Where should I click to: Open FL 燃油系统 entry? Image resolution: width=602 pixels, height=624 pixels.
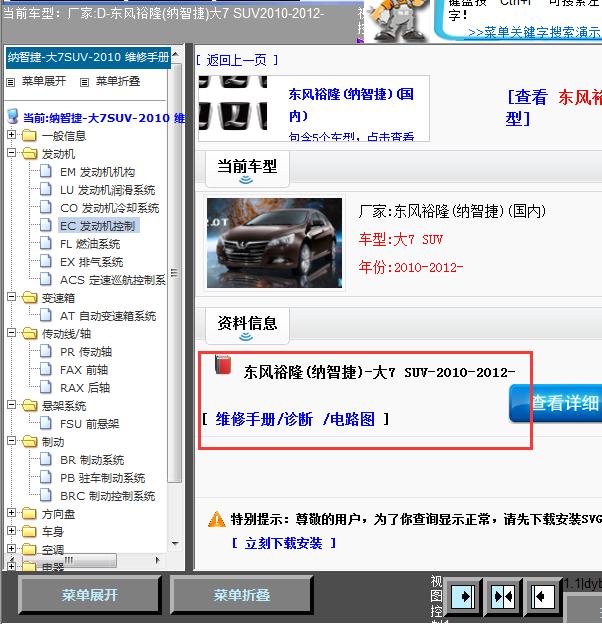pos(90,244)
